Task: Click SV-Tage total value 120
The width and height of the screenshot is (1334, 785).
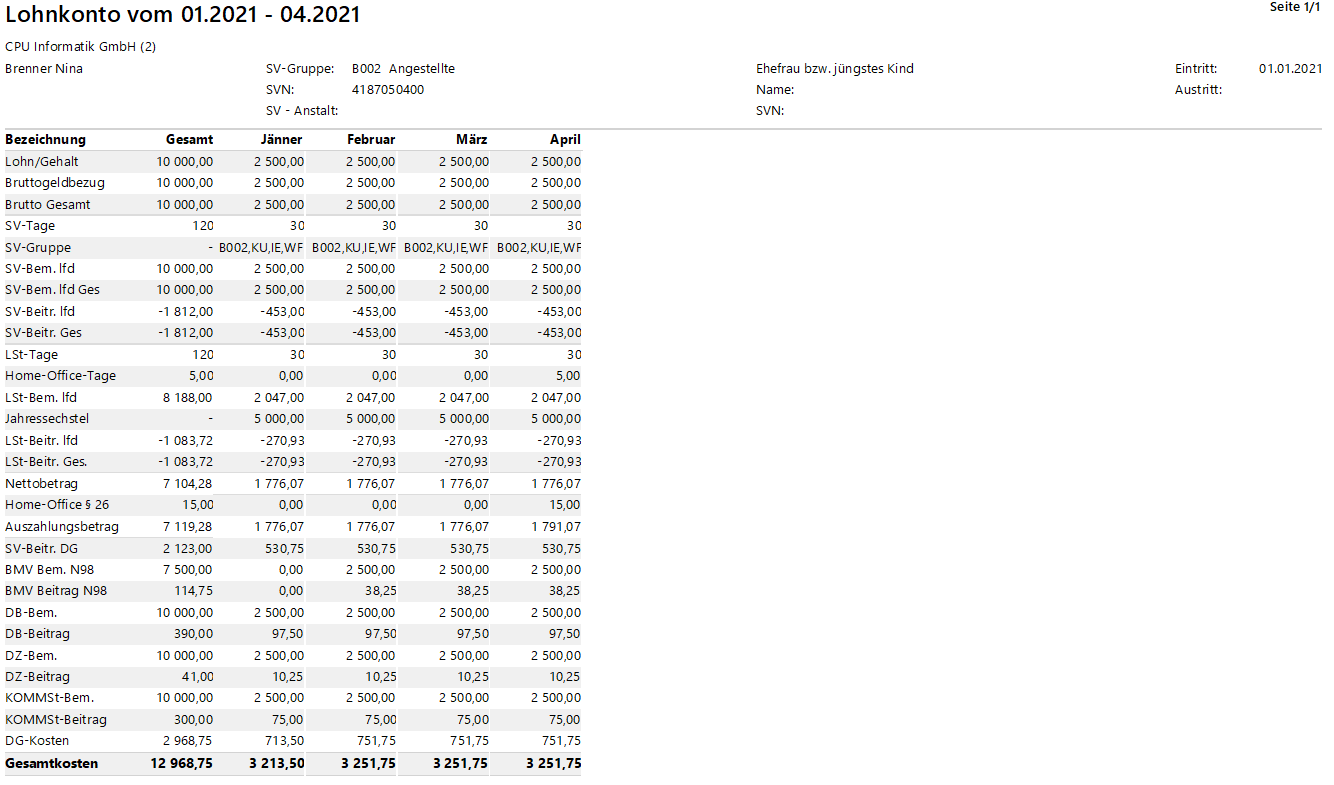Action: click(202, 226)
